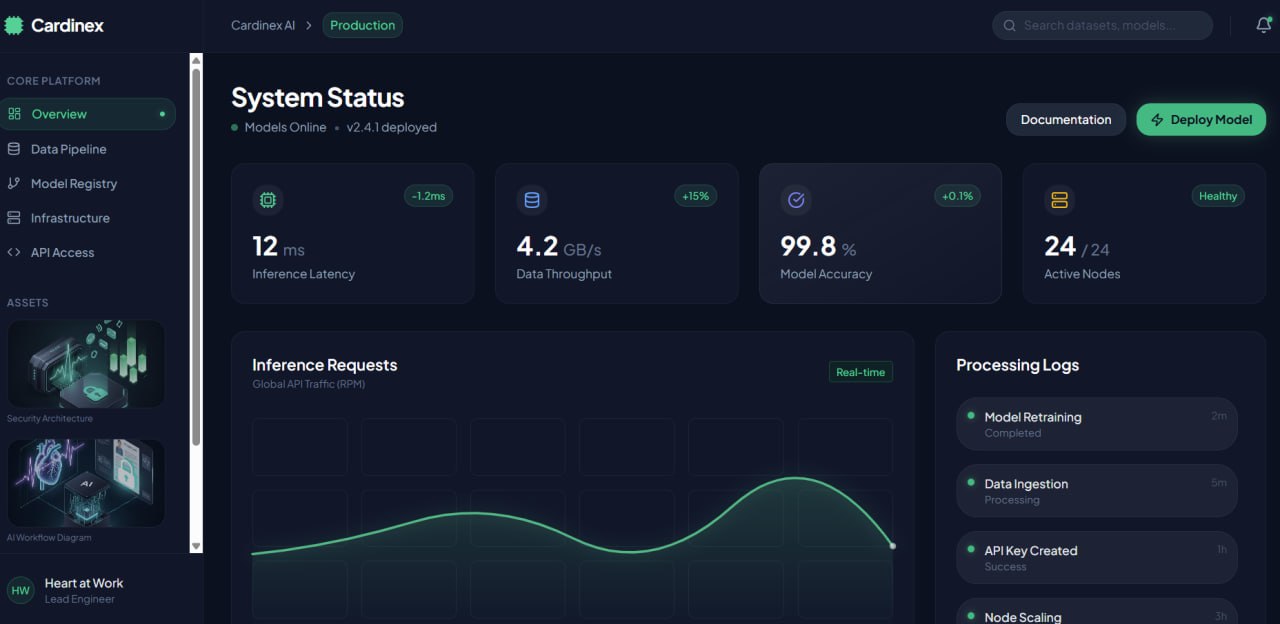Click the Models Online status text
The height and width of the screenshot is (624, 1280).
285,128
